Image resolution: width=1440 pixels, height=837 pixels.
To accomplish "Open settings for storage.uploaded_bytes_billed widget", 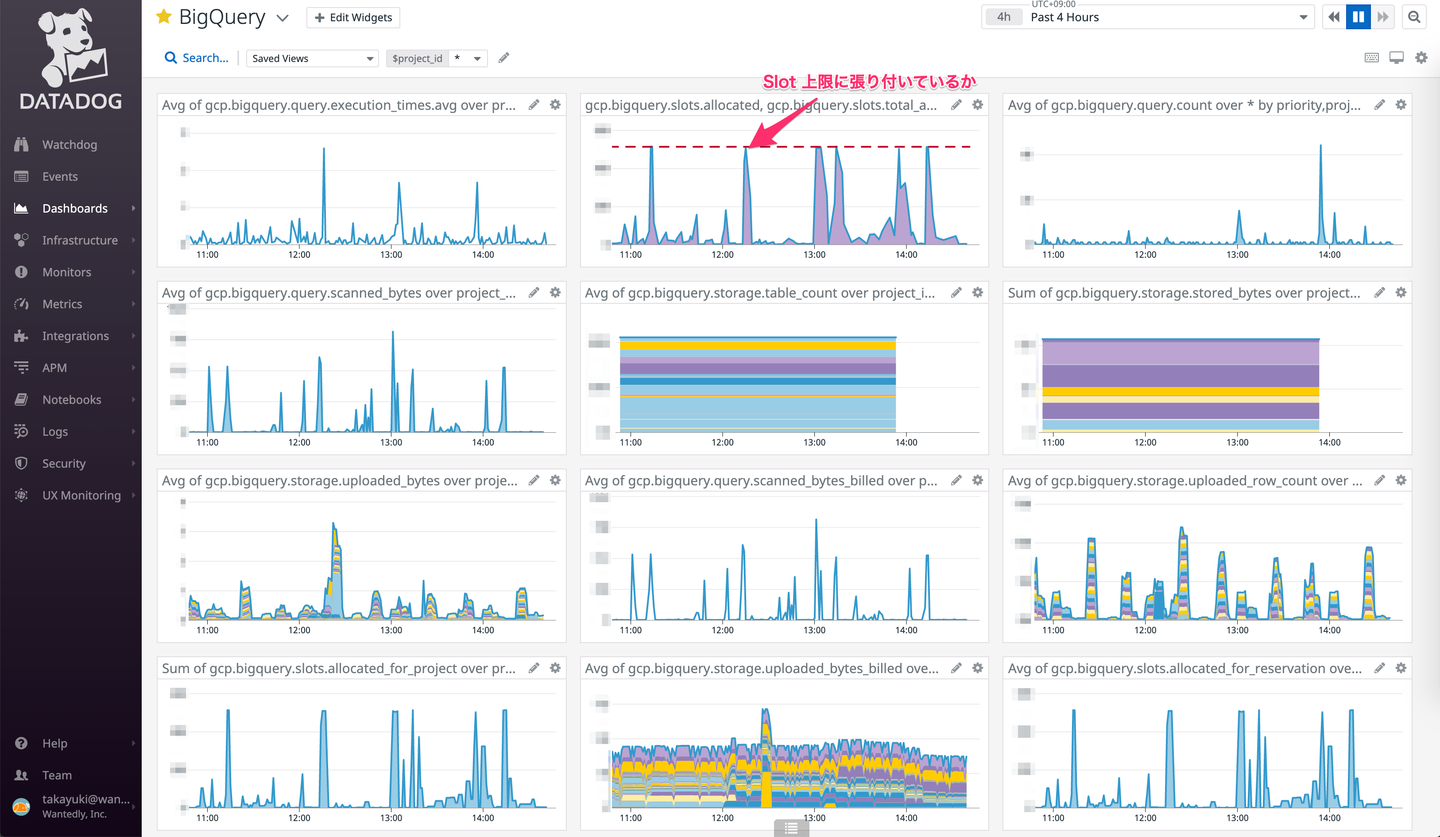I will click(978, 668).
